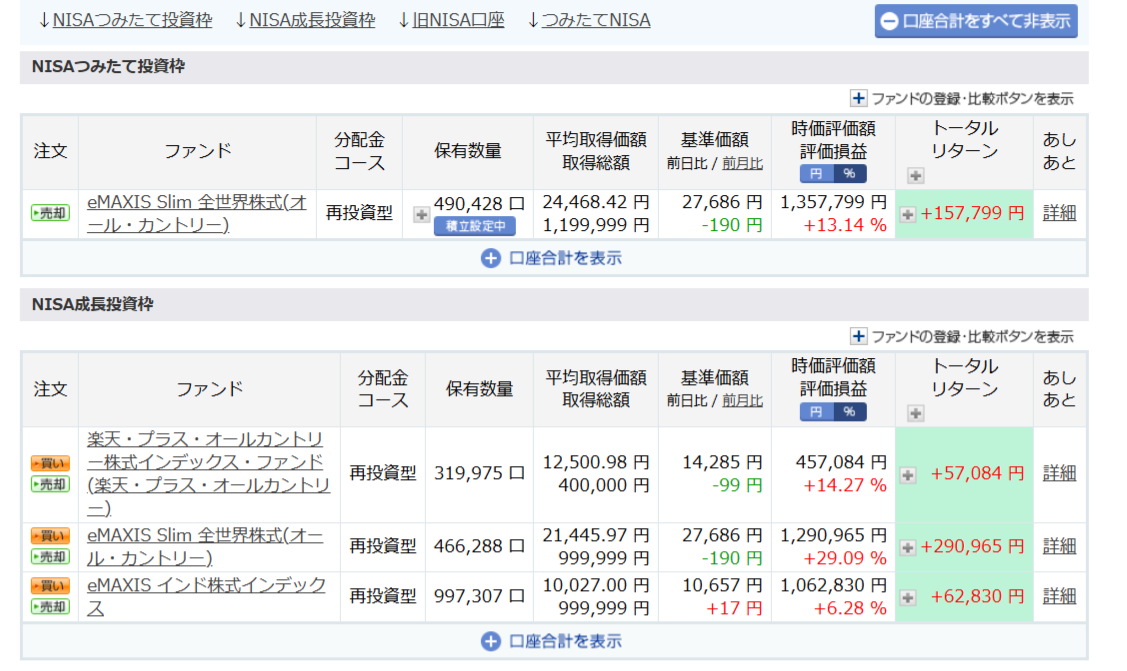Click 買い icon for eMAXIS インド株式 fund
The image size is (1127, 671).
[x=50, y=586]
